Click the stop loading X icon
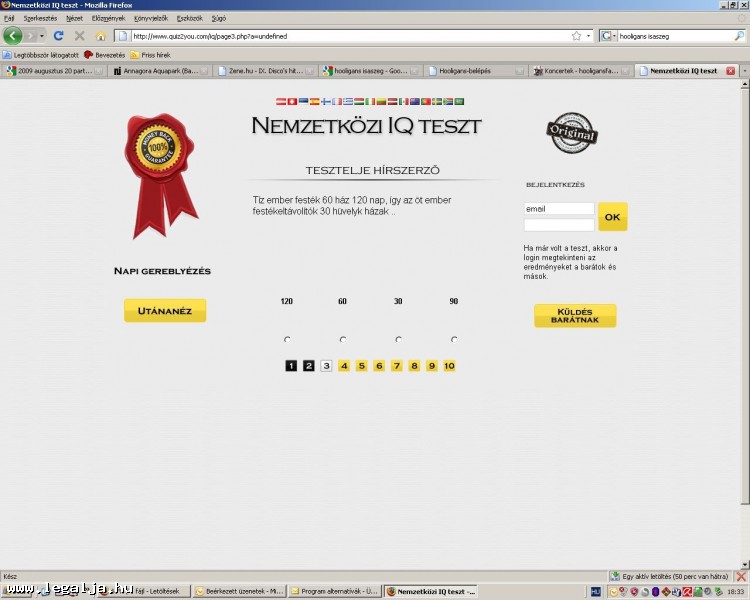Viewport: 750px width, 600px height. [x=79, y=36]
